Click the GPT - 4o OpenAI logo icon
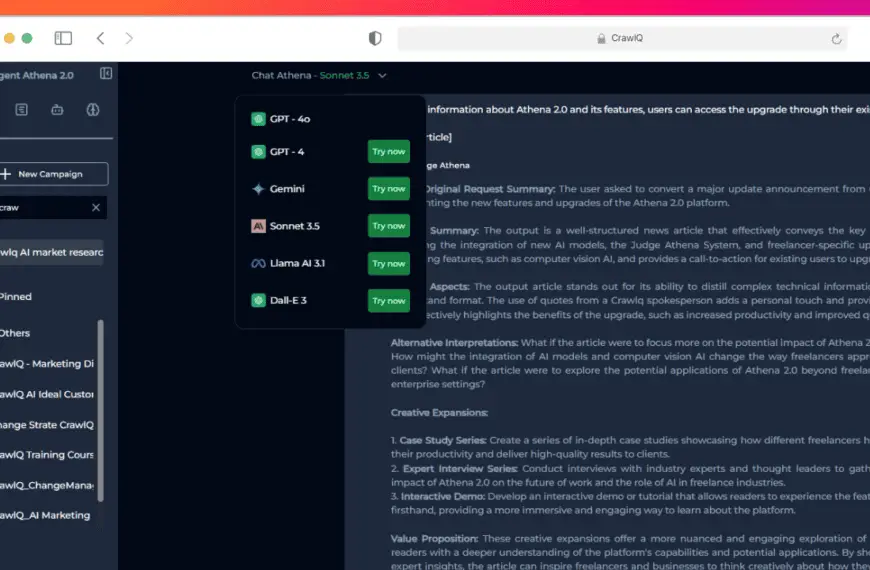The height and width of the screenshot is (570, 870). tap(258, 119)
